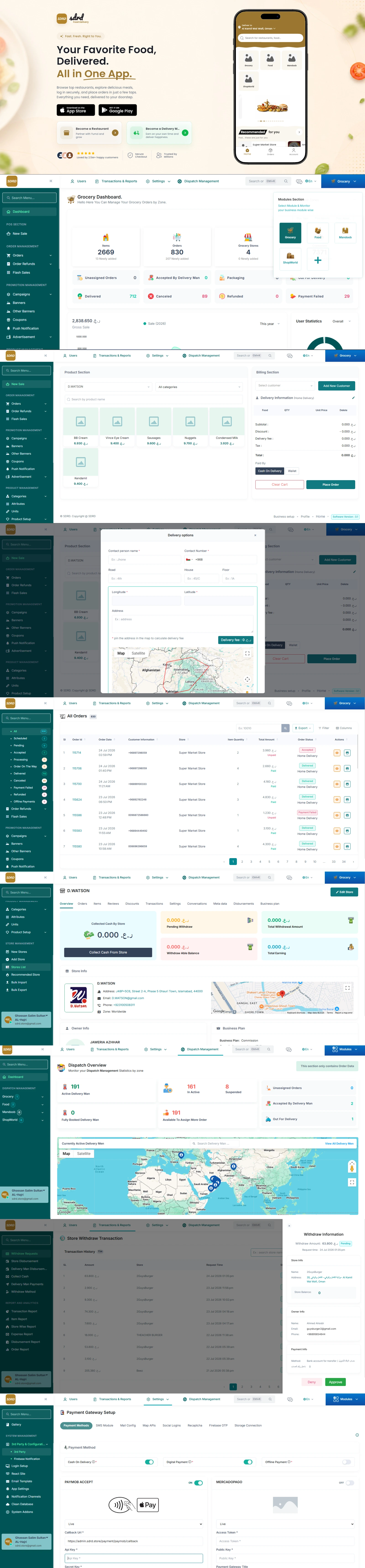
Task: Click Collect Cash From Store button
Action: (x=108, y=952)
